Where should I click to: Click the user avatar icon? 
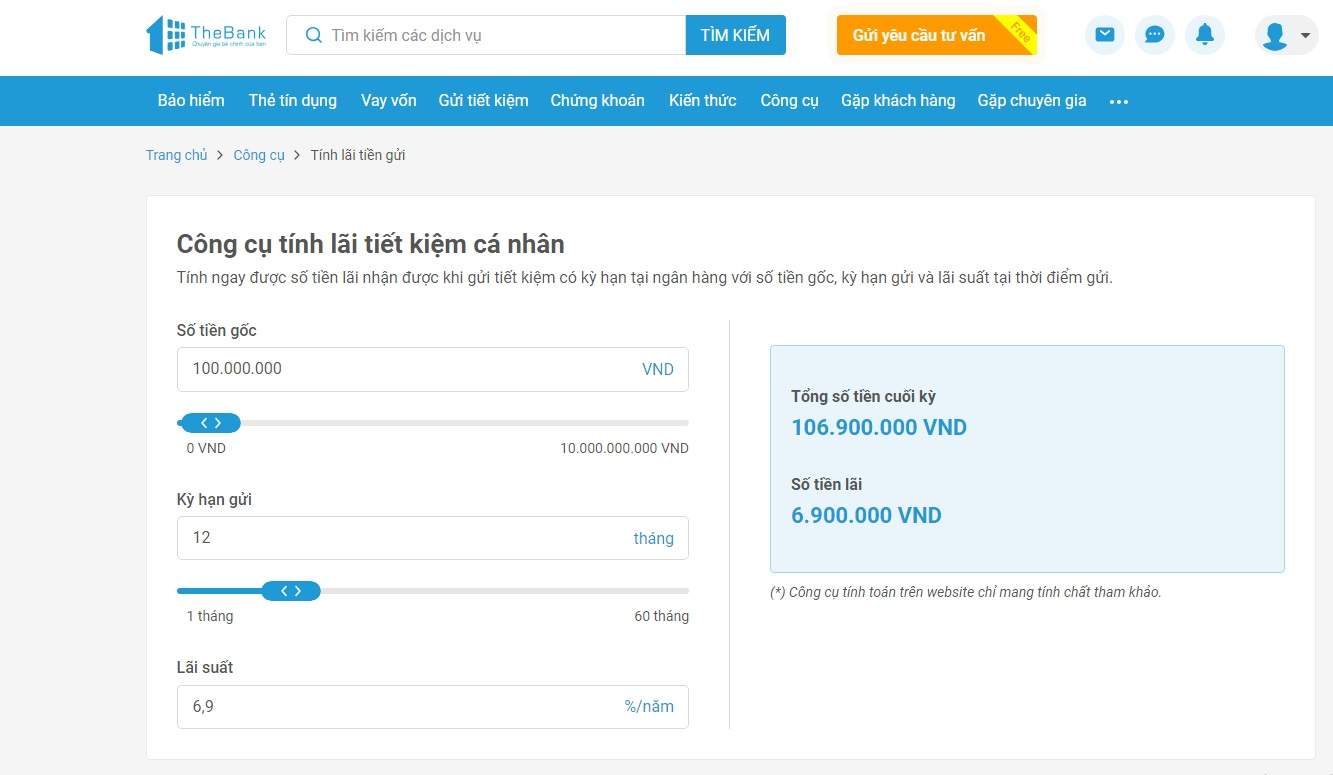coord(1274,36)
